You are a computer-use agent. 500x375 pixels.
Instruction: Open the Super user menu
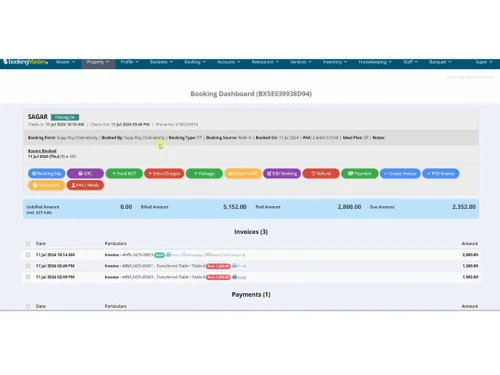[484, 62]
